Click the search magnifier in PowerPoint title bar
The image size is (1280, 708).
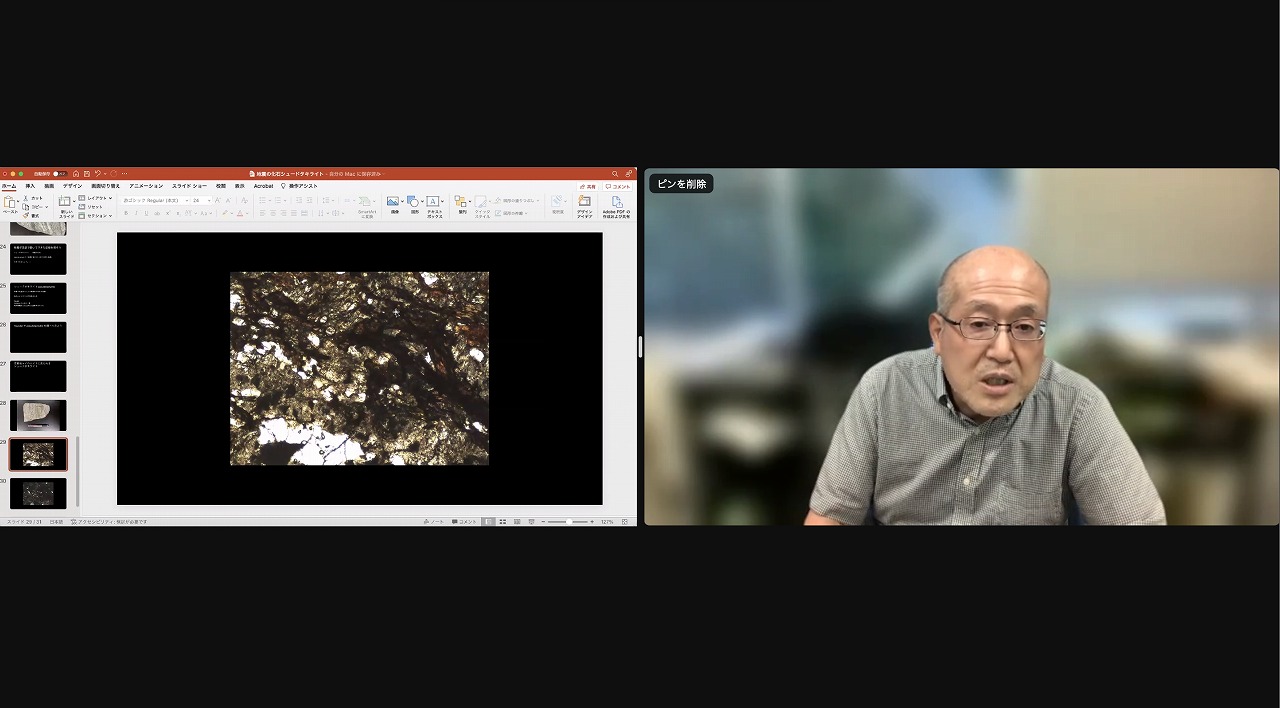pos(615,174)
